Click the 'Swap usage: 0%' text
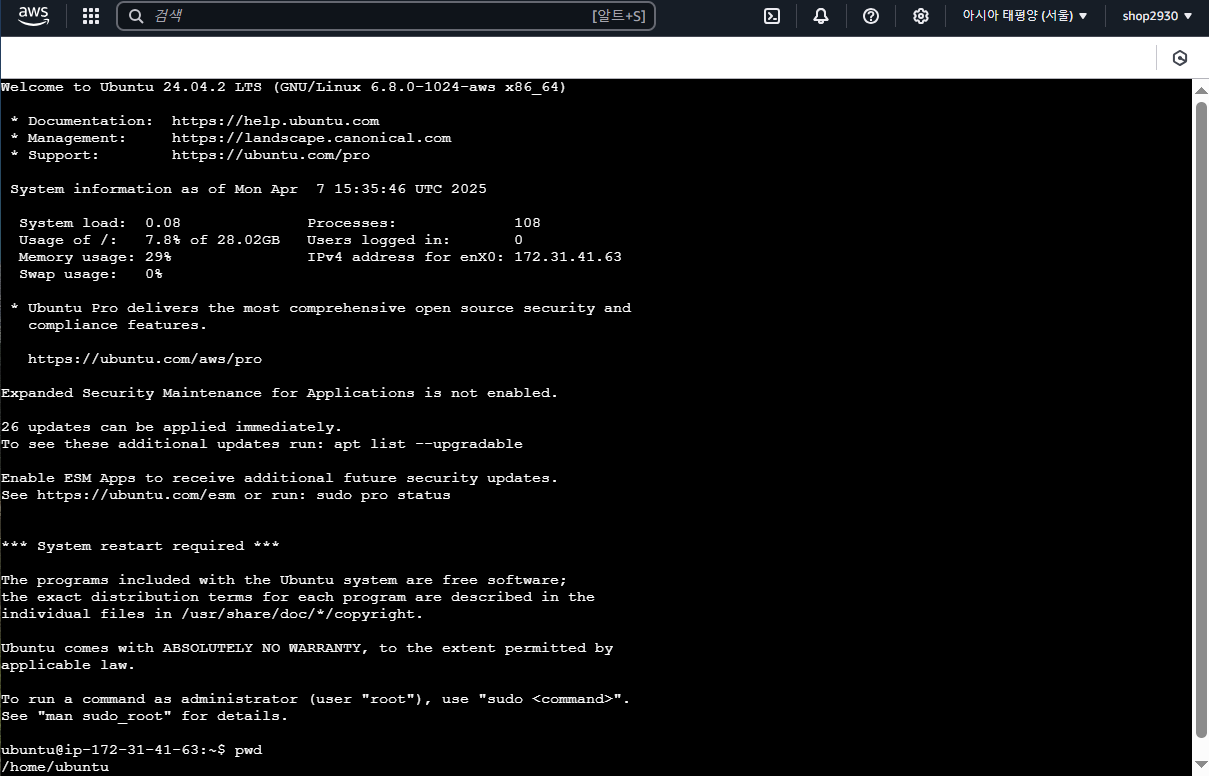 91,274
